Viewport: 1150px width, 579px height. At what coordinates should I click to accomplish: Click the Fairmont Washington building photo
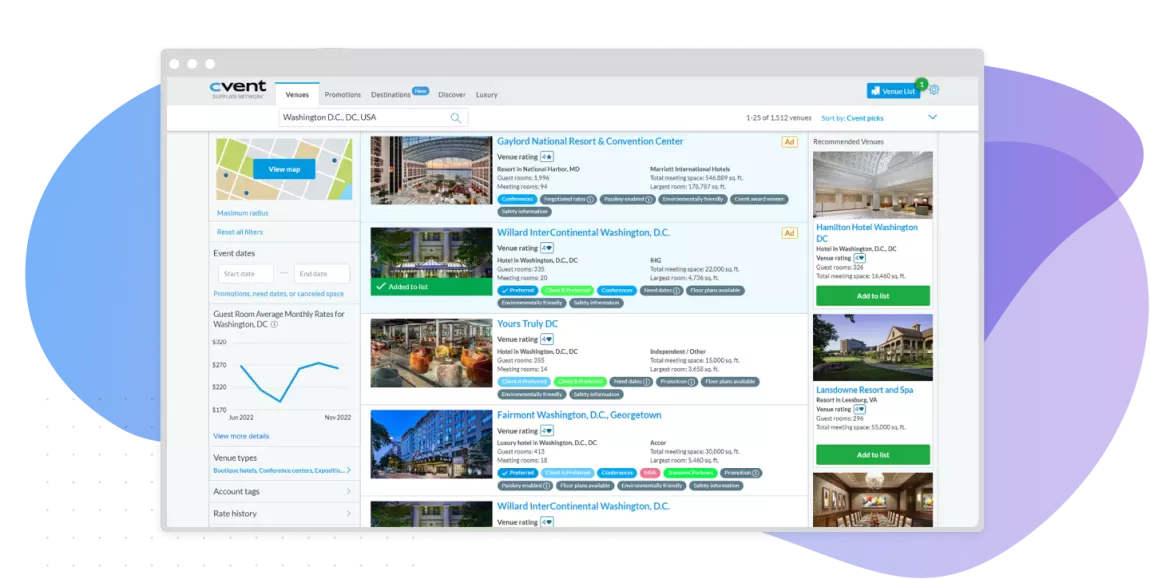tap(431, 444)
